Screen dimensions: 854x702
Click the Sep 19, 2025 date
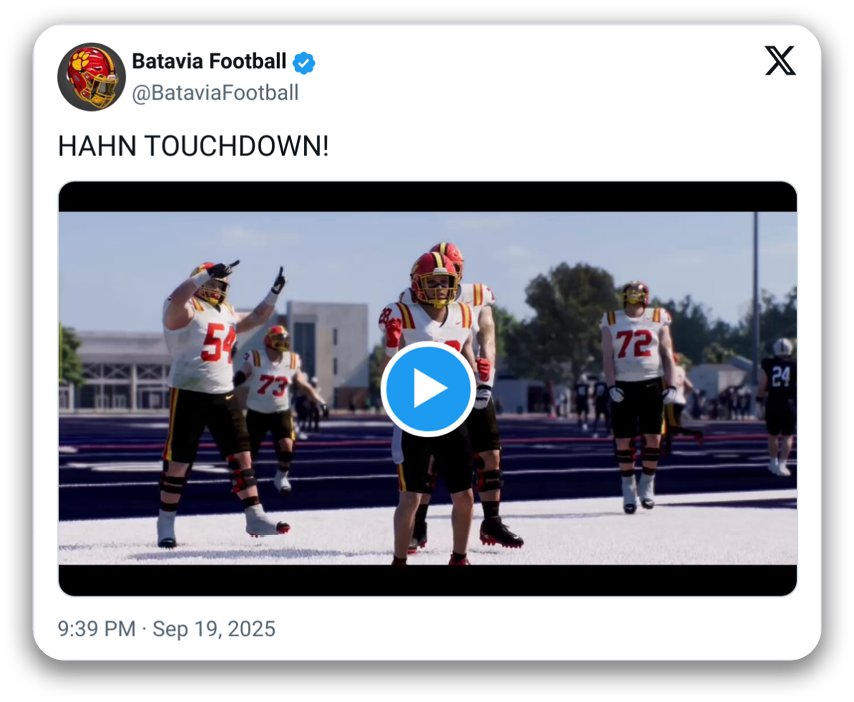point(214,629)
